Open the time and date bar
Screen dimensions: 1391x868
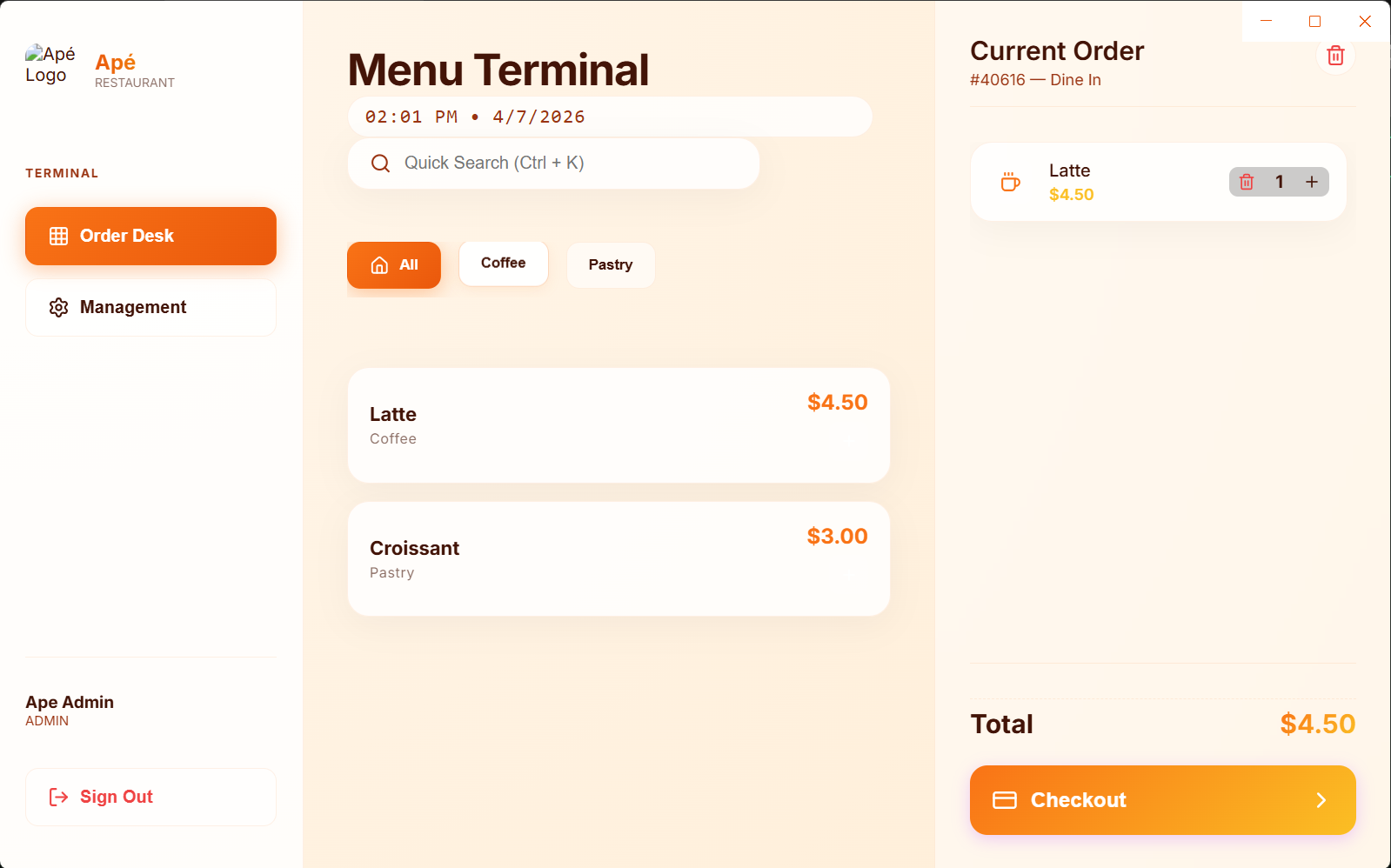610,117
